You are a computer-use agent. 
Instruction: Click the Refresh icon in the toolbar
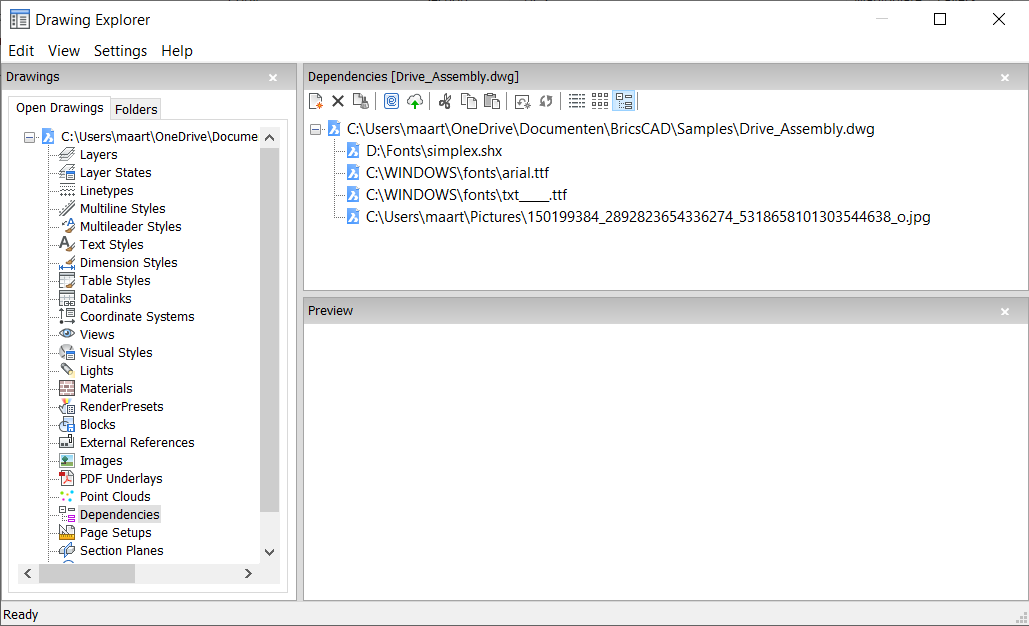(x=546, y=100)
